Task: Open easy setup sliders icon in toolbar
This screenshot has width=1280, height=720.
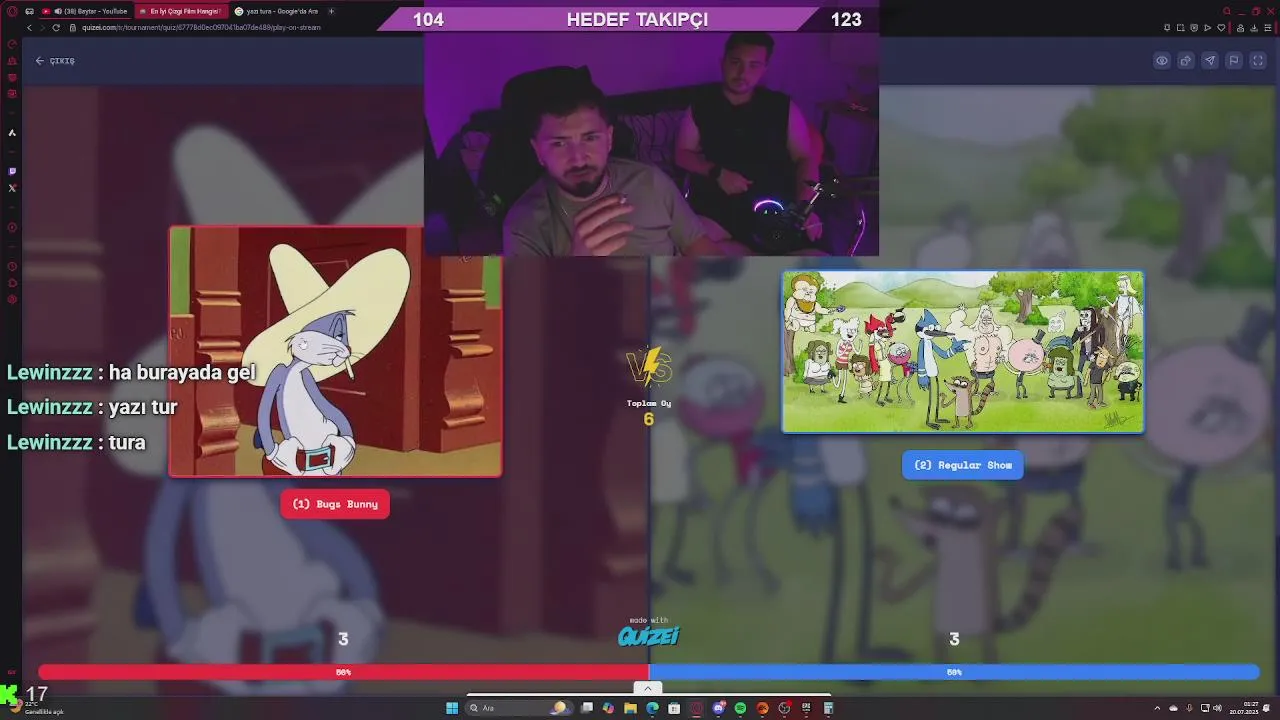Action: tap(1268, 27)
